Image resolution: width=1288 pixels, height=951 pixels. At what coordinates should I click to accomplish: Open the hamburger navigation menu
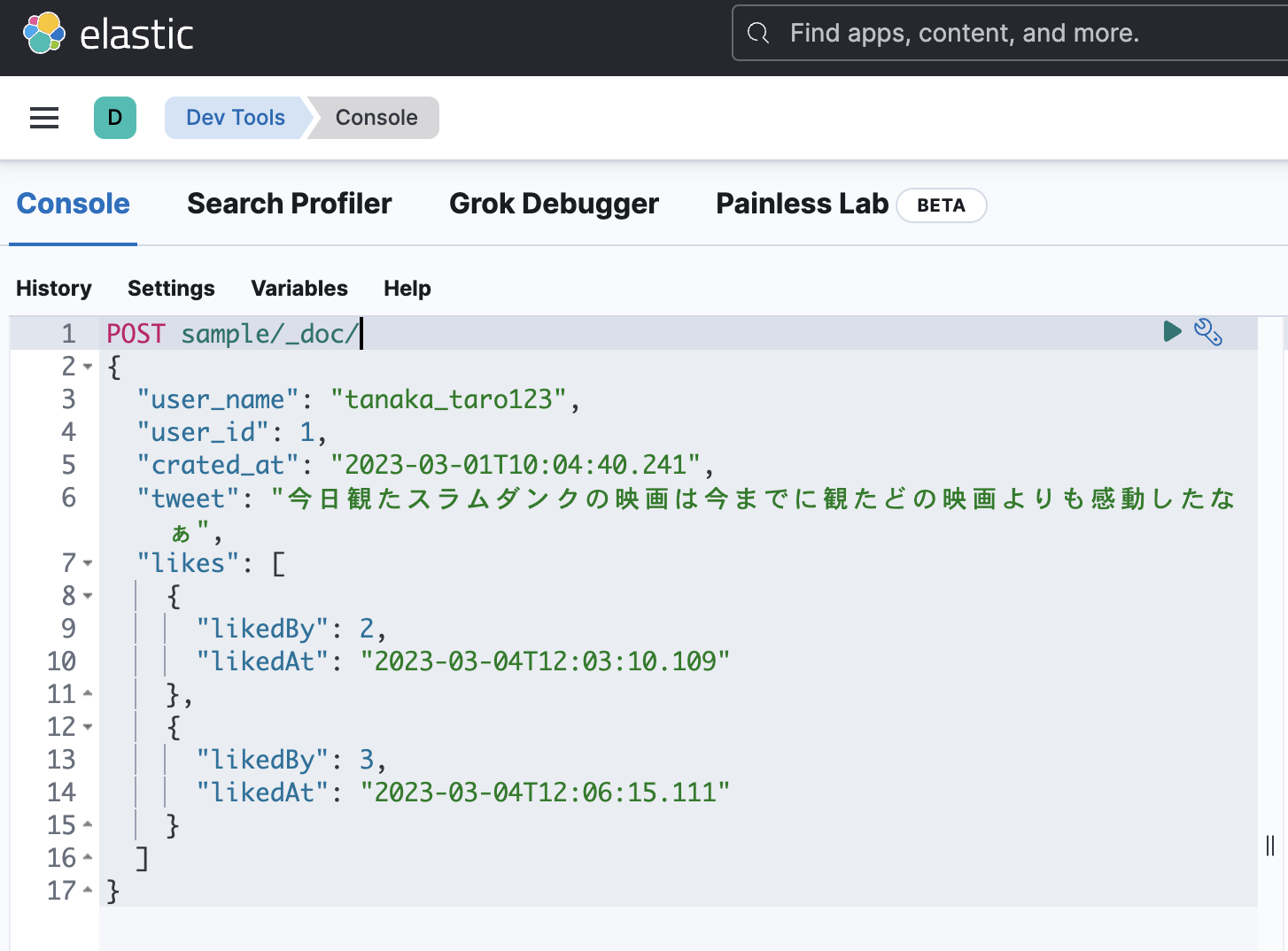(x=44, y=118)
